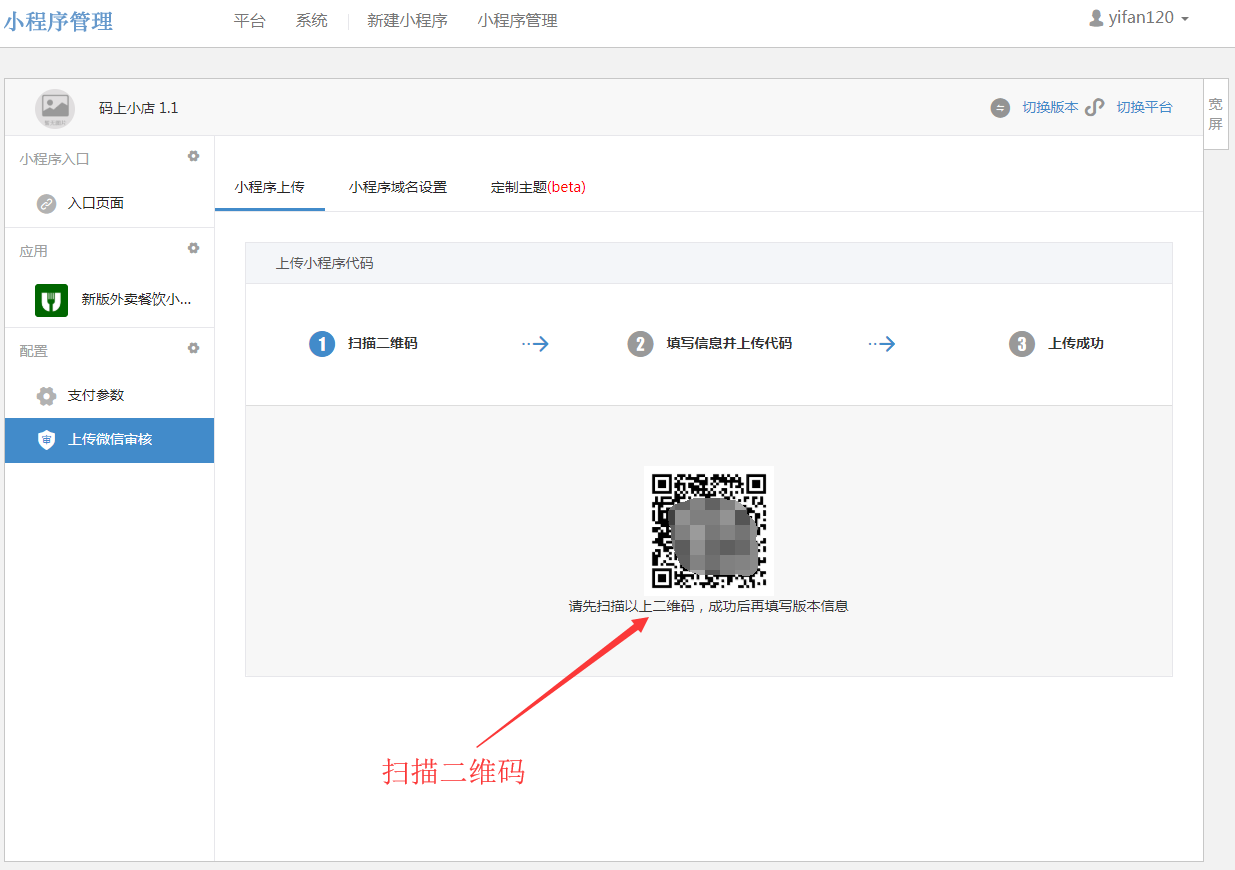The image size is (1235, 870).
Task: Click the 码上小店 placeholder avatar image
Action: click(x=55, y=108)
